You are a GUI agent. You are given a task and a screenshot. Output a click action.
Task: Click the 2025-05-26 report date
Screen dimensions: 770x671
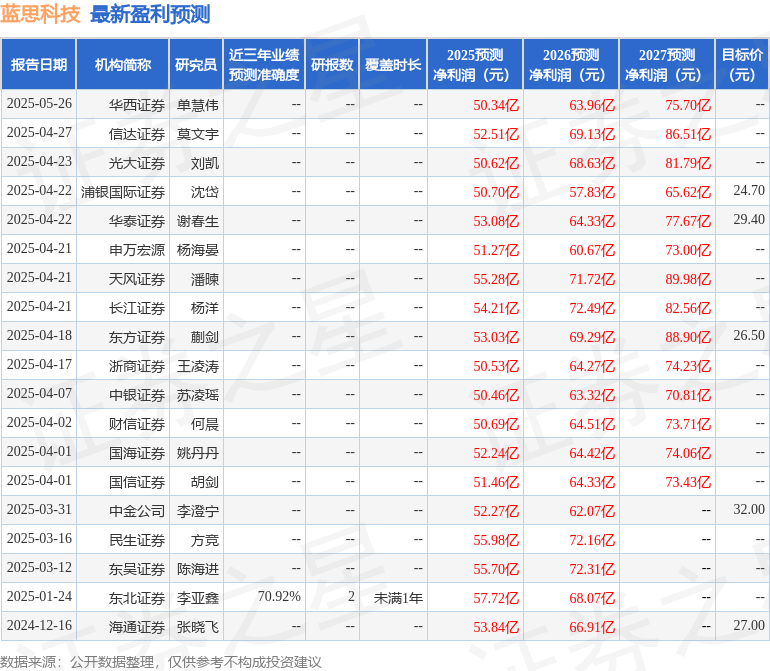pos(39,103)
